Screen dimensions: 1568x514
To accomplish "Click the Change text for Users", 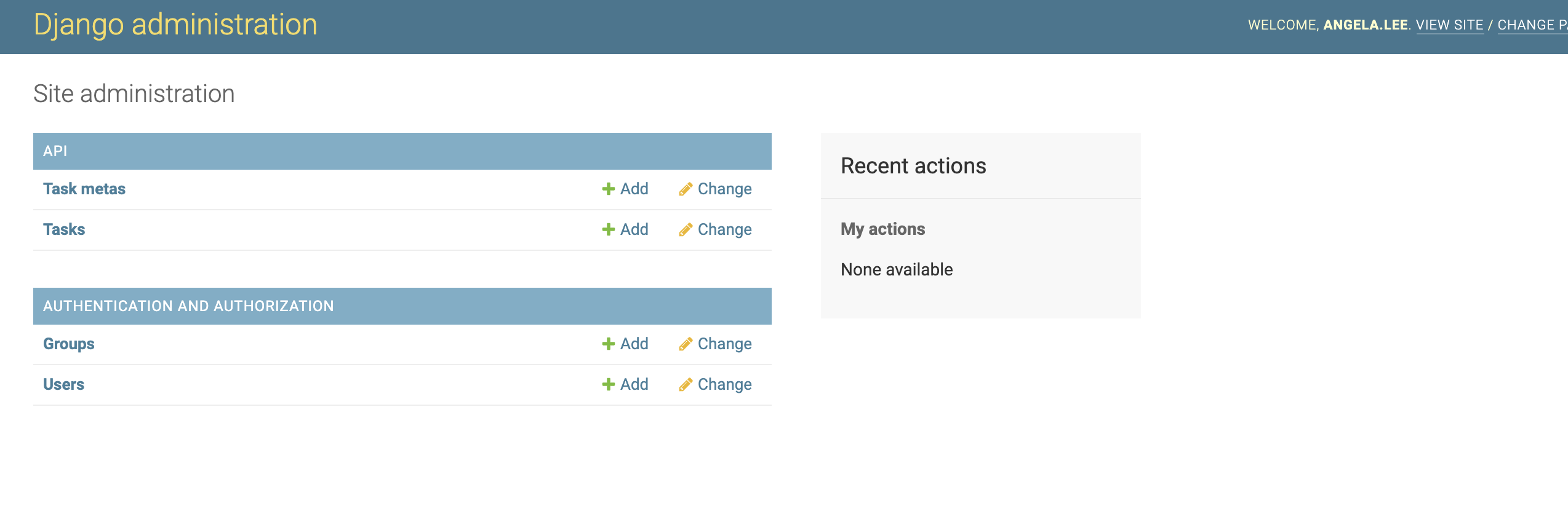I will (725, 384).
